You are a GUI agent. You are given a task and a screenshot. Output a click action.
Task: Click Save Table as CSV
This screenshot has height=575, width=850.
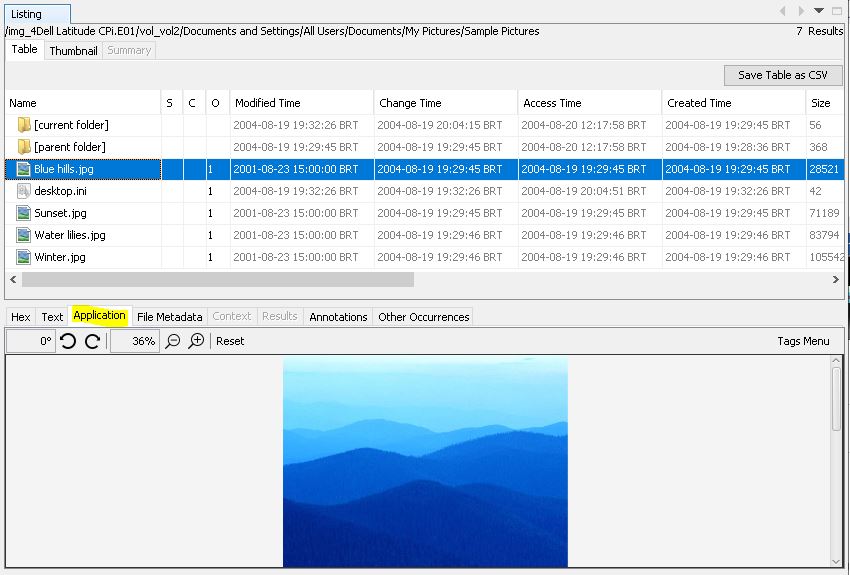pos(783,75)
